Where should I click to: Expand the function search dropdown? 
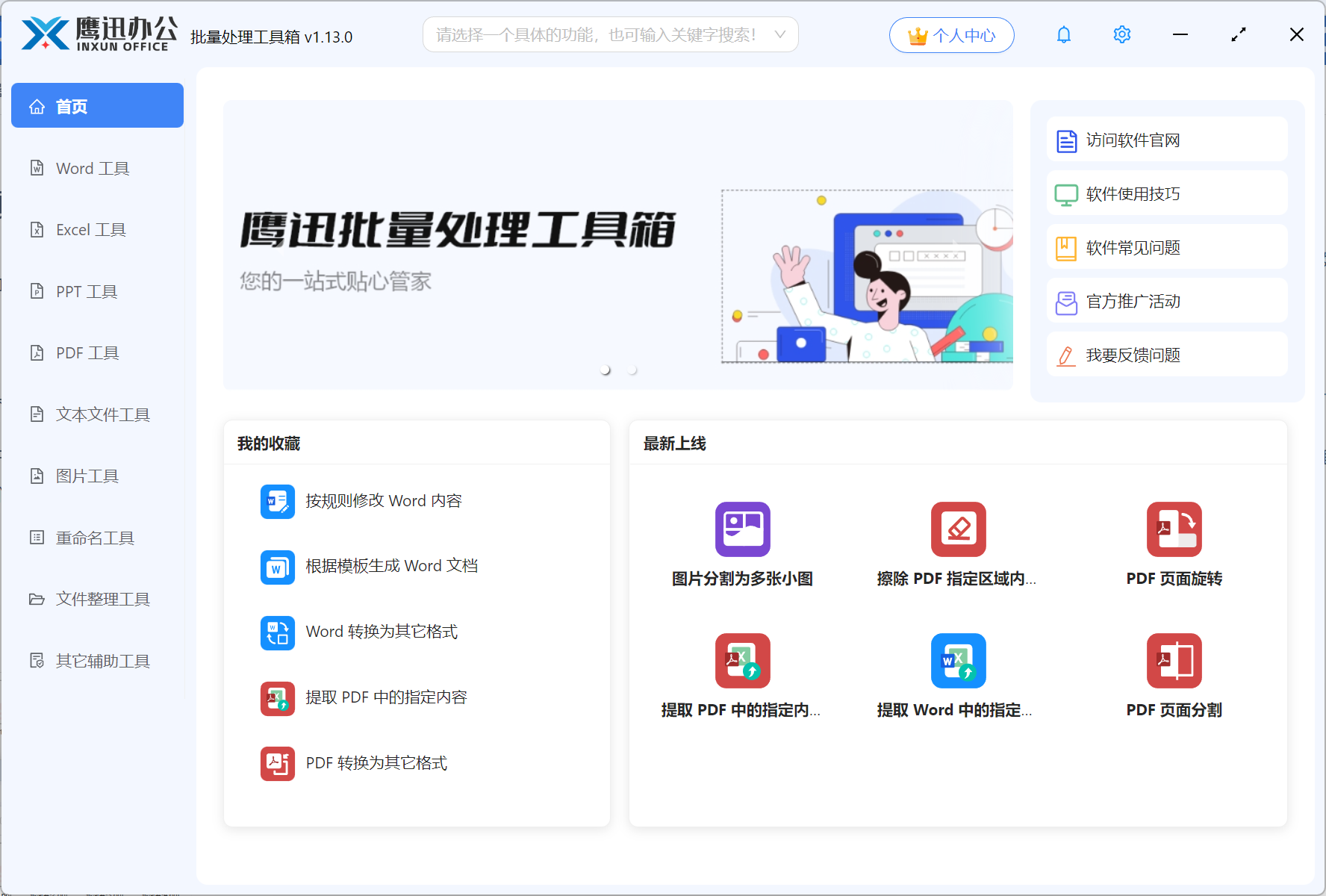click(779, 34)
